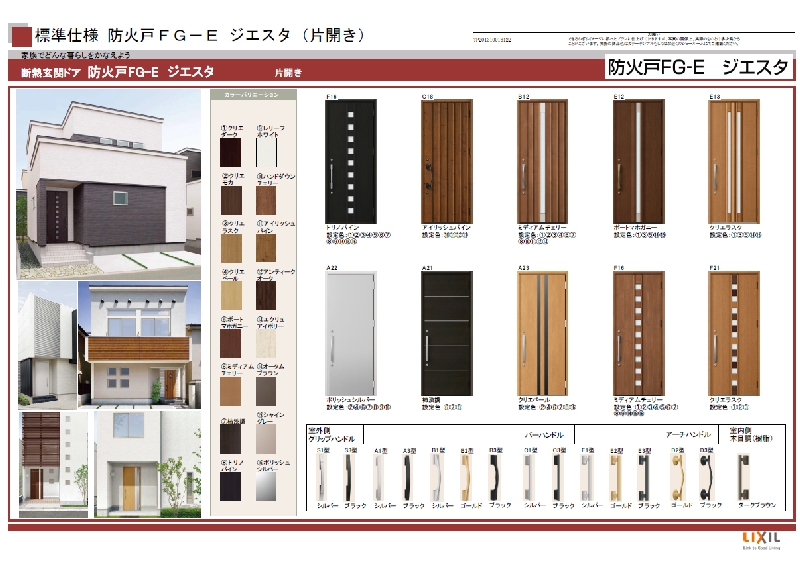Click the LIXIL logo
800x563 pixels.
click(x=761, y=537)
